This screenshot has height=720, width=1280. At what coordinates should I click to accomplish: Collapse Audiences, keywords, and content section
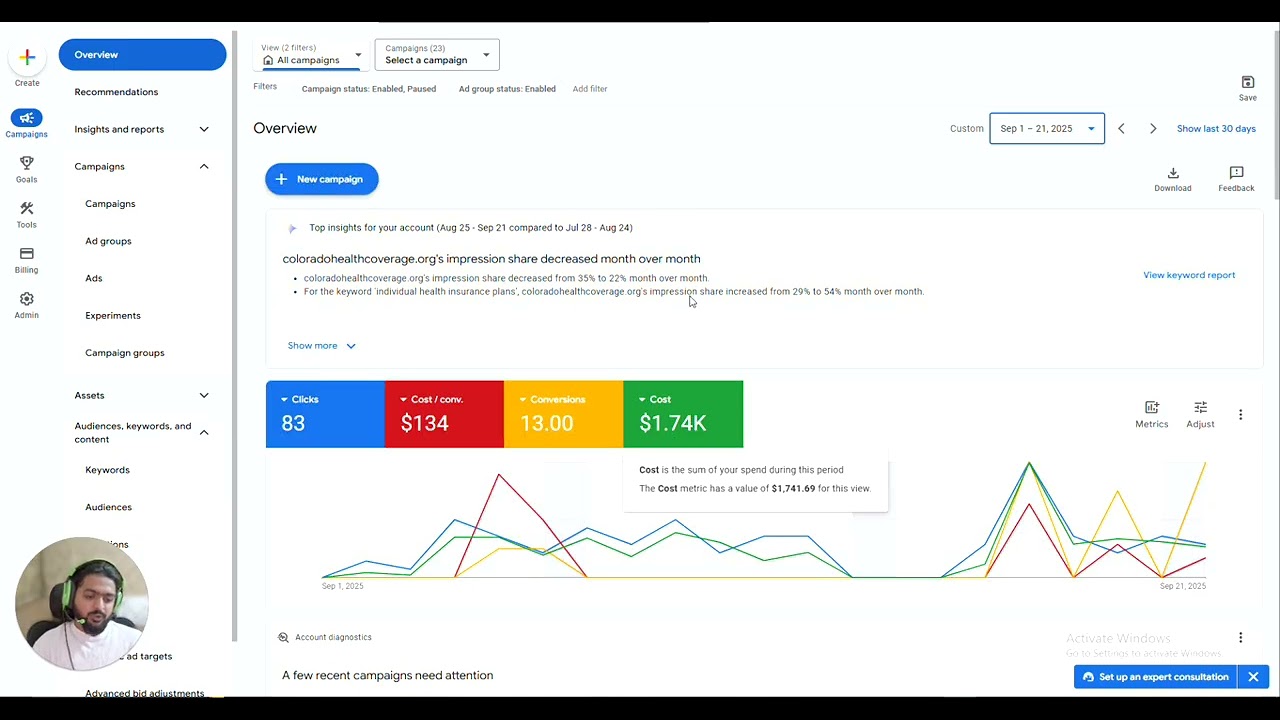coord(204,432)
